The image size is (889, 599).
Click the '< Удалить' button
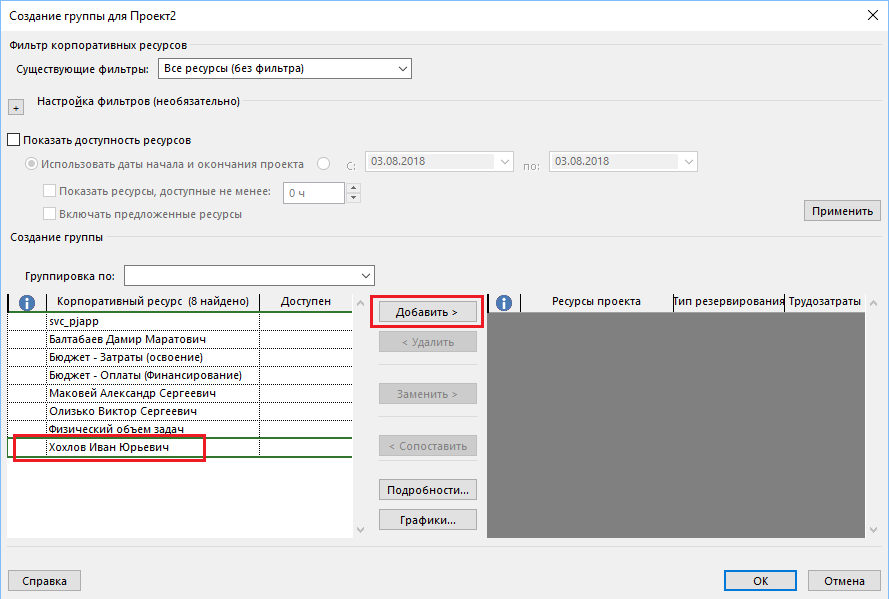[427, 342]
